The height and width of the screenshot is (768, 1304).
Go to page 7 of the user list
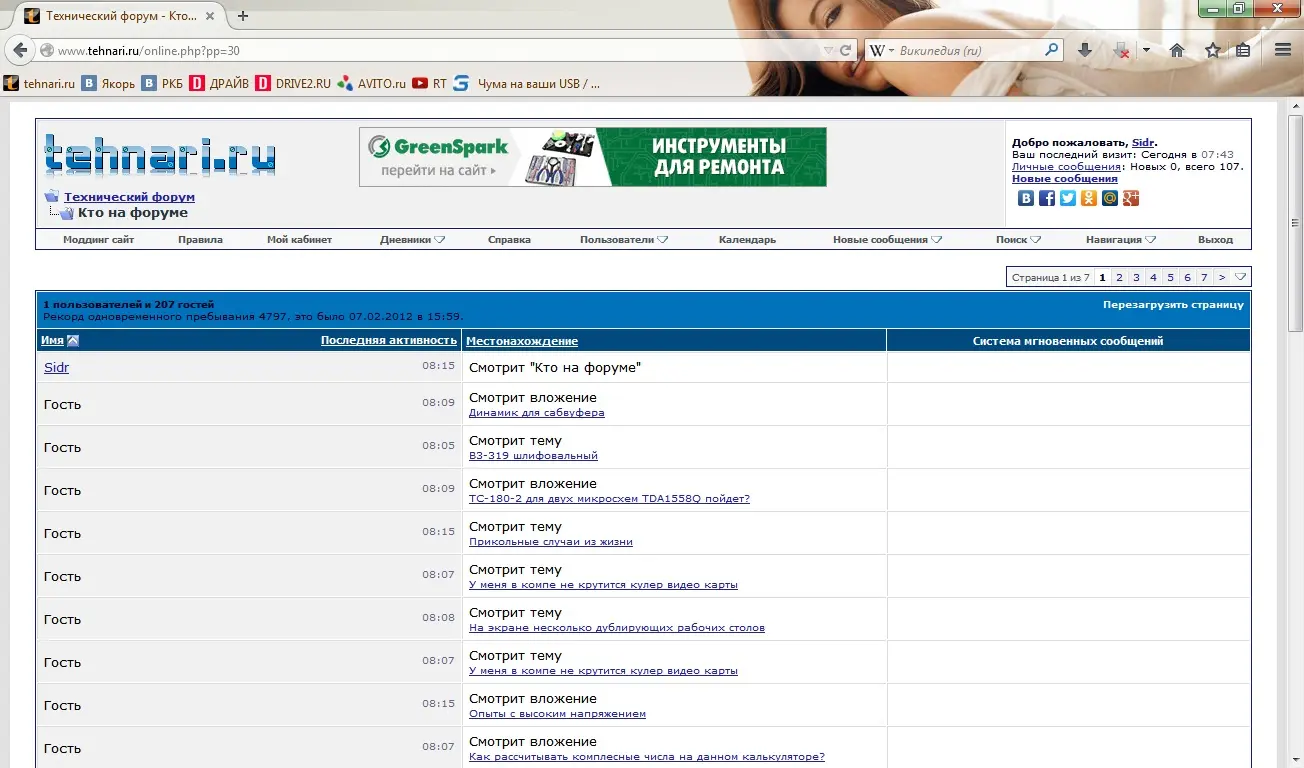tap(1204, 277)
